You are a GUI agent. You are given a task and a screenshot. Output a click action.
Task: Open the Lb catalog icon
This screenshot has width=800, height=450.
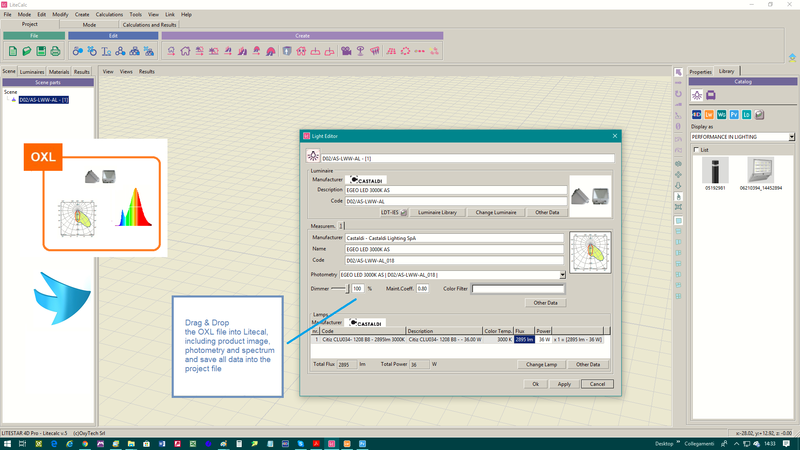coord(746,115)
